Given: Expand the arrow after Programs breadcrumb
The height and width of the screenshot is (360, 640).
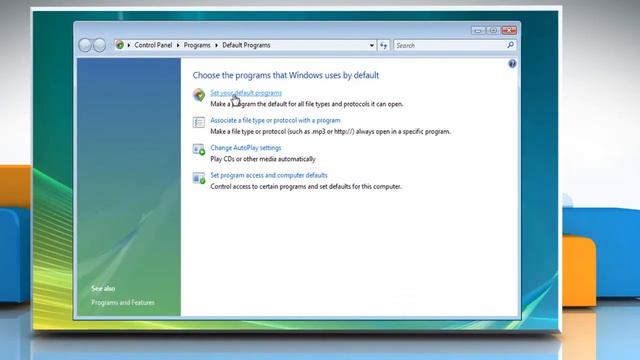Looking at the screenshot, I should pyautogui.click(x=216, y=45).
